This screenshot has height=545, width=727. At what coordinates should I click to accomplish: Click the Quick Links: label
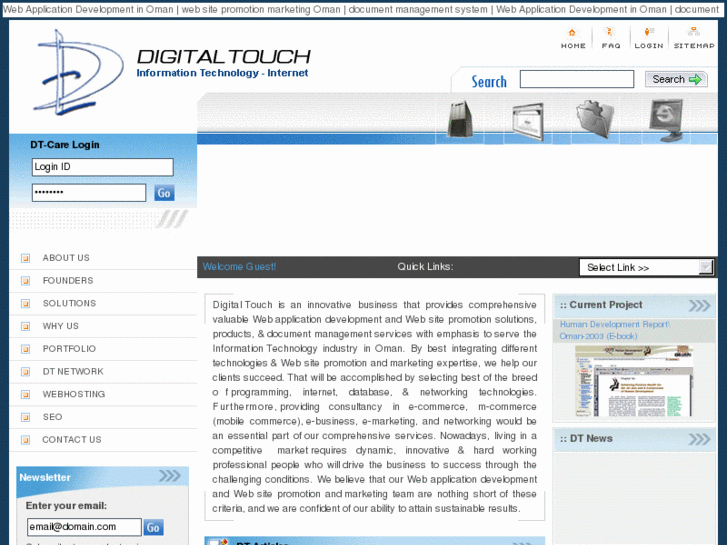(425, 267)
